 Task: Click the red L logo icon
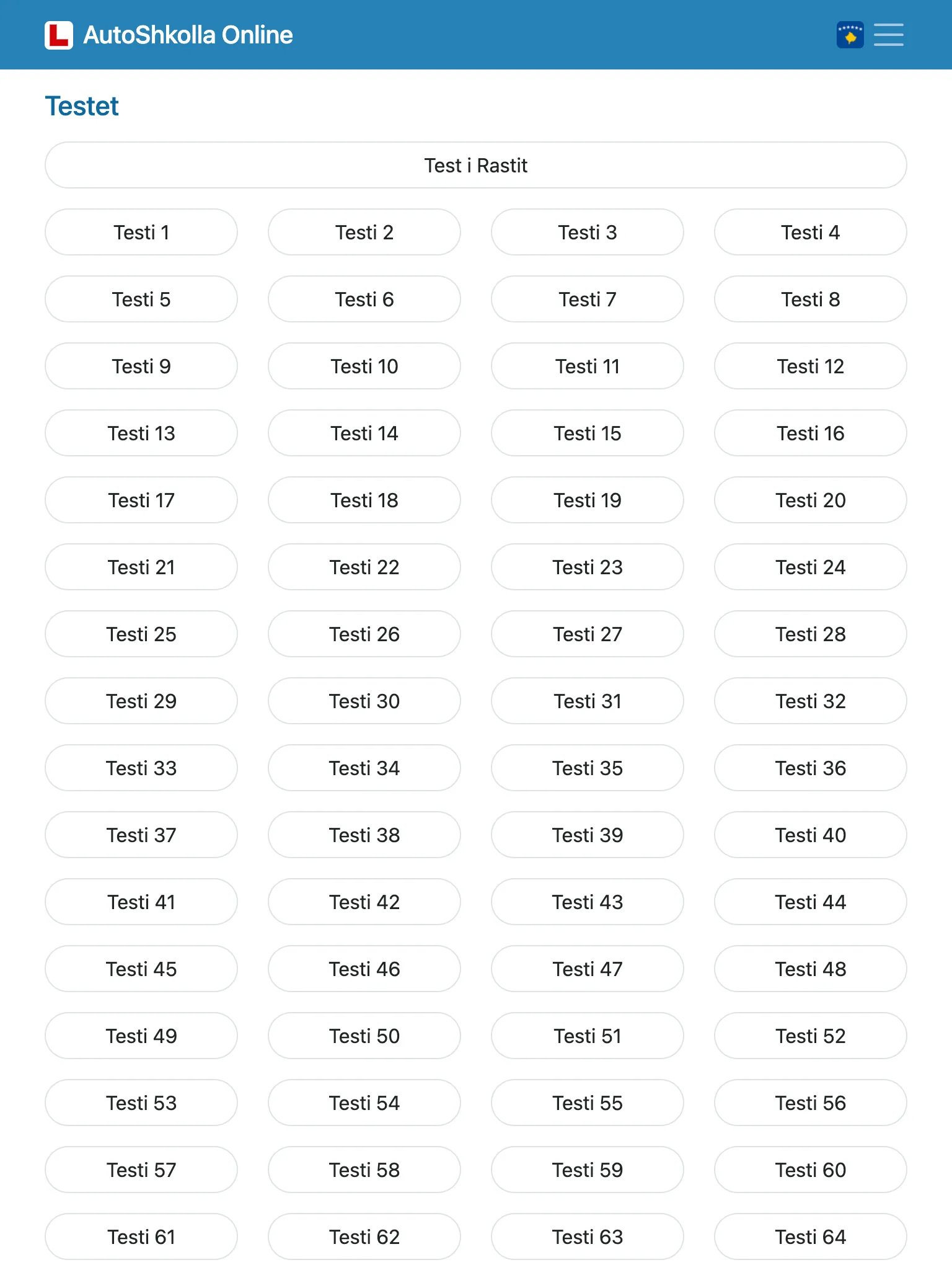[59, 35]
